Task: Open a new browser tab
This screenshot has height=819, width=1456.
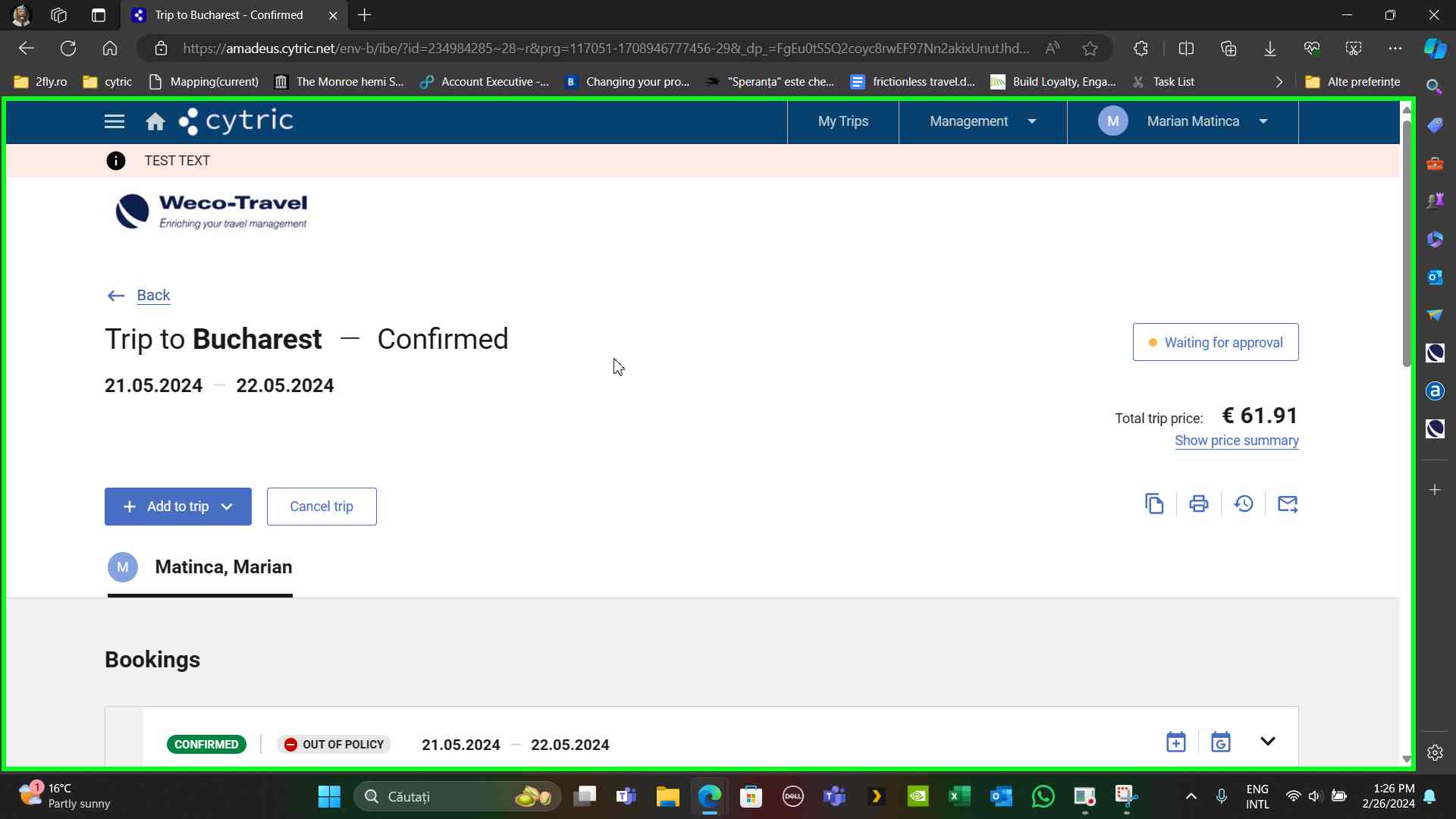Action: [365, 15]
